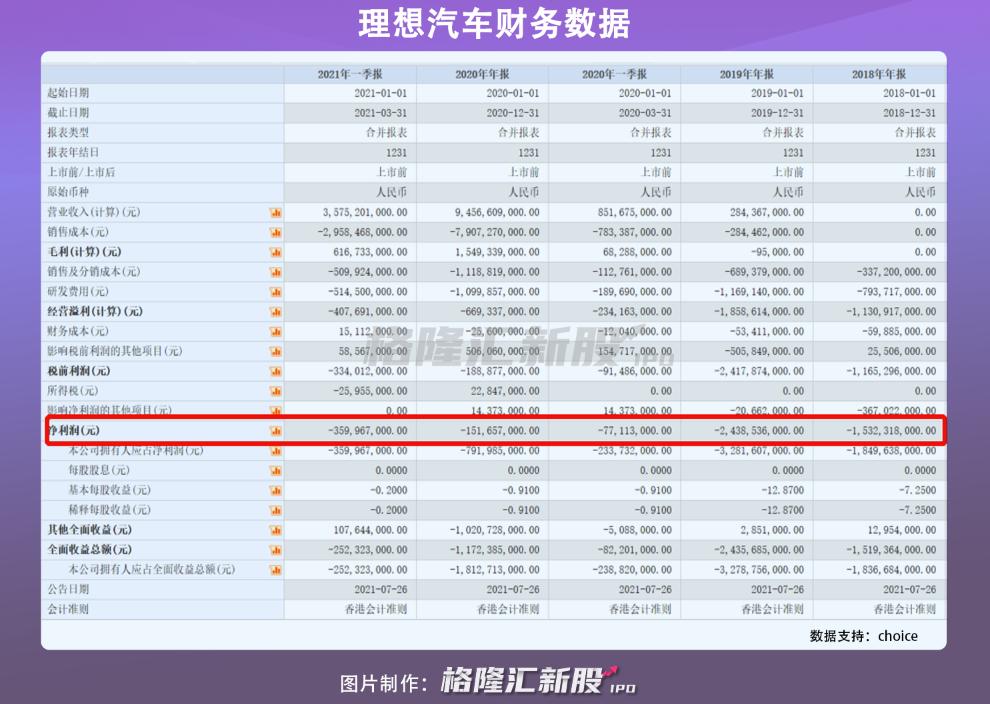This screenshot has width=990, height=704.
Task: Click the 数据支持：choice credit text
Action: (864, 636)
